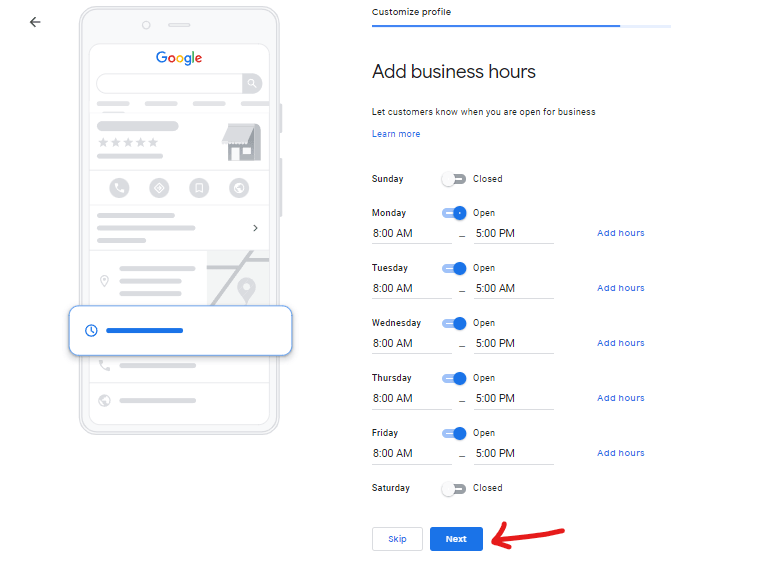The height and width of the screenshot is (578, 772).
Task: Open Wednesday opening time 8:00 AM field
Action: [x=412, y=344]
